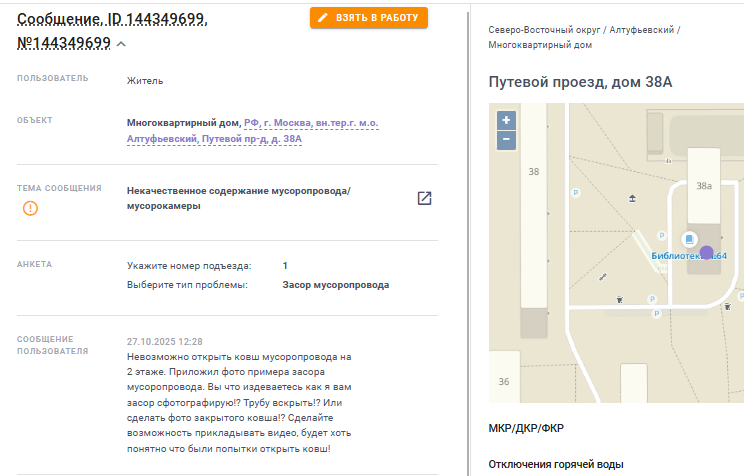The width and height of the screenshot is (744, 476).
Task: Click the orange warning icon under ТЕМА СООБЩЕНИЯ
Action: click(x=30, y=208)
